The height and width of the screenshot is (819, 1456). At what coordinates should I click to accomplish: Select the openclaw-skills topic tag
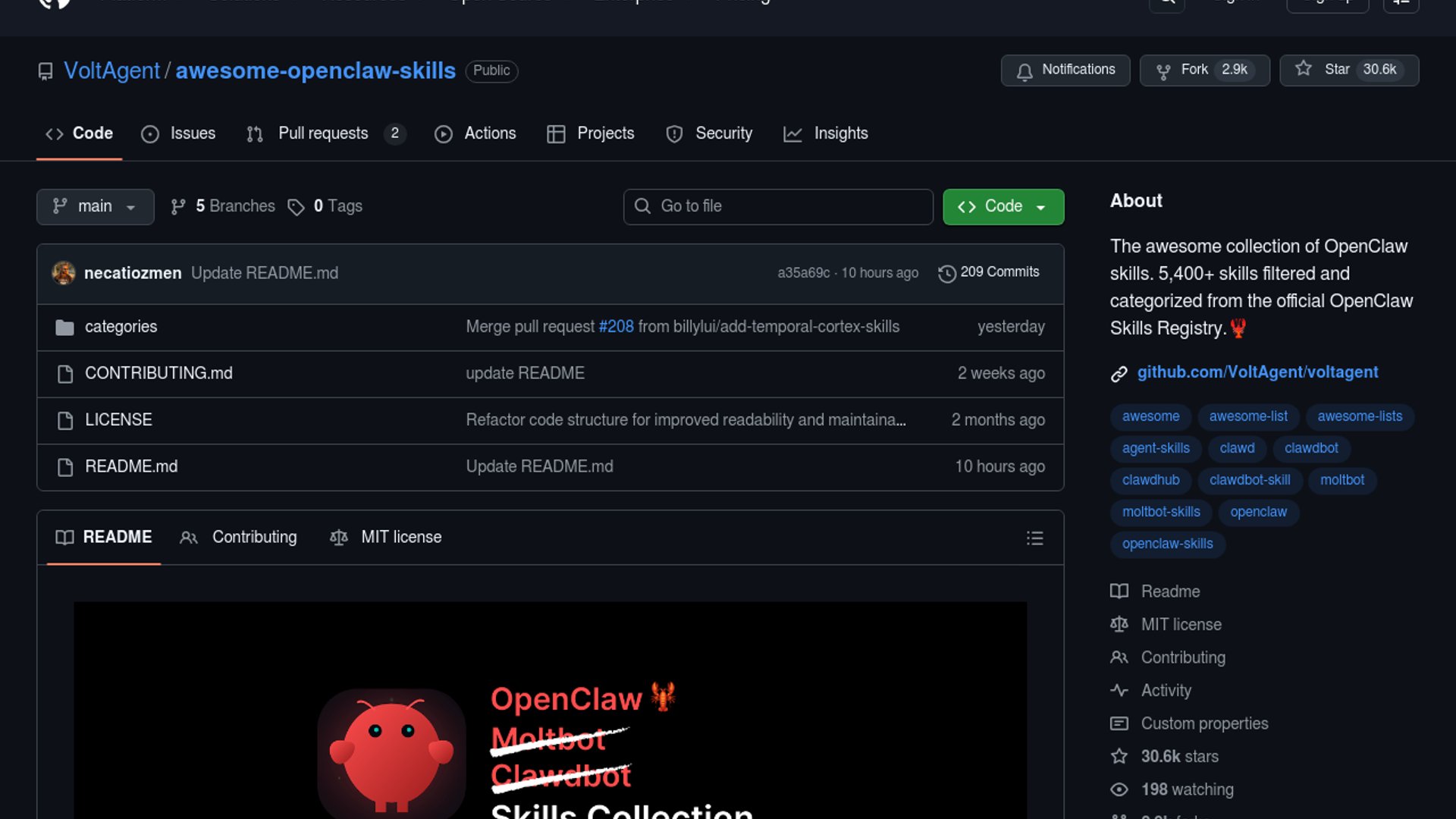point(1167,544)
